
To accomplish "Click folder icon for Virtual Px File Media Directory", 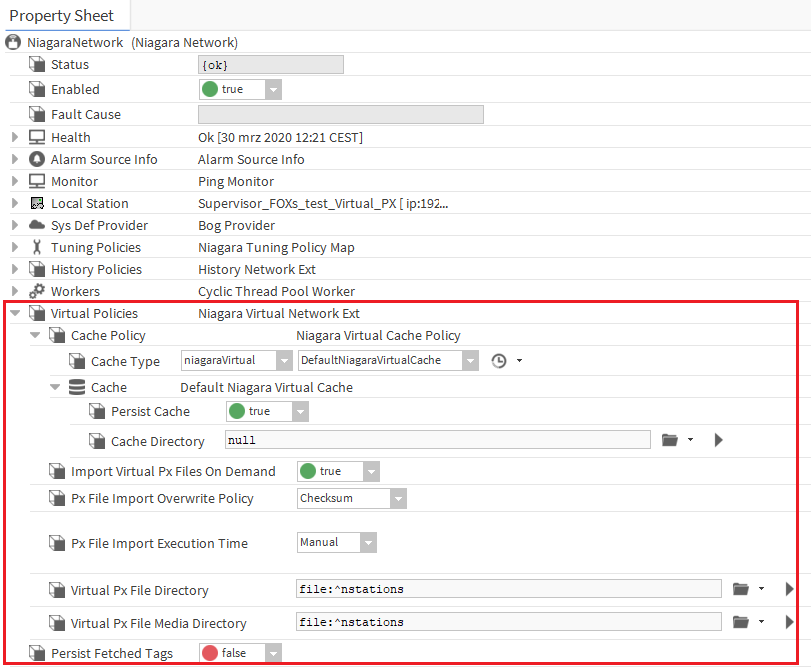I will point(741,622).
